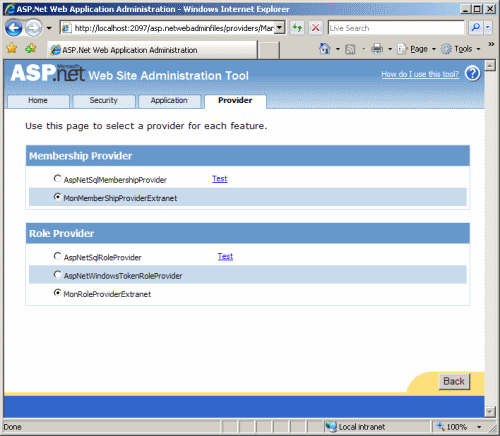
Task: Select AspNetWindowsTokenRoleProvider radio button
Action: click(x=57, y=275)
